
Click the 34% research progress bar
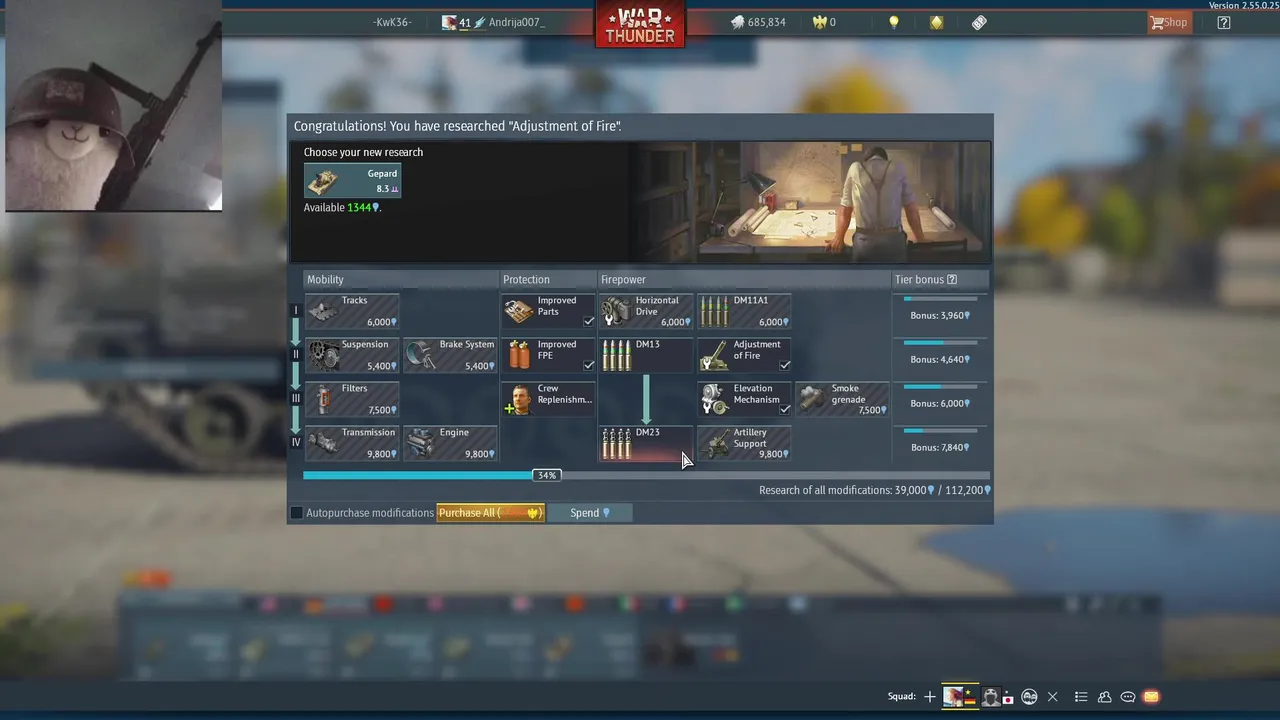[x=646, y=475]
